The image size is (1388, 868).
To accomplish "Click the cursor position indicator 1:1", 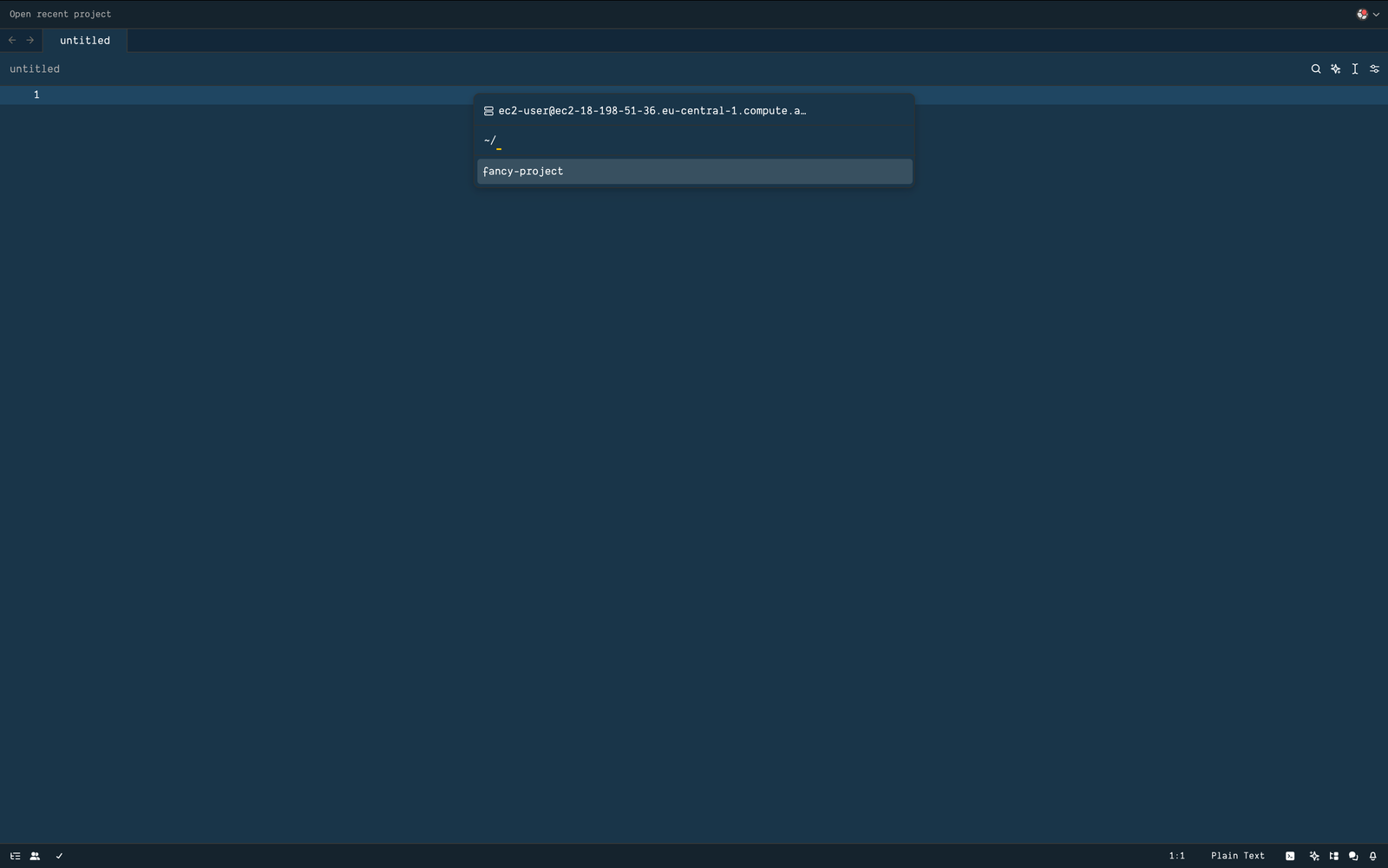I will [1177, 856].
